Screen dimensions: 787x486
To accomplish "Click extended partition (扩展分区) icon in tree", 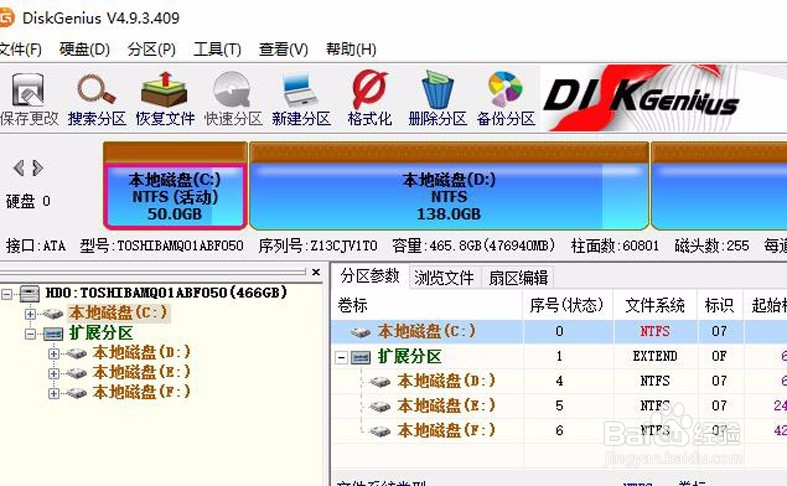I will coord(53,334).
